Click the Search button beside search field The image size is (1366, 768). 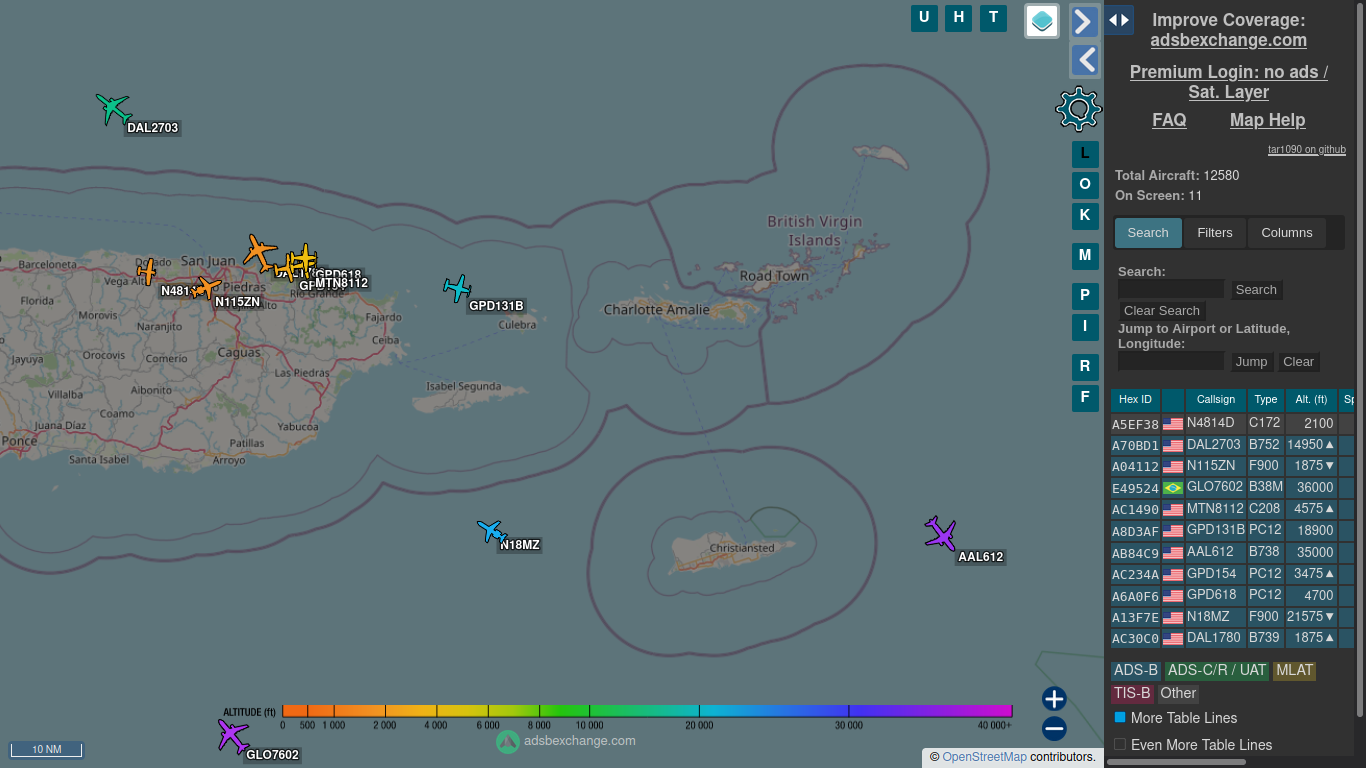click(1256, 290)
